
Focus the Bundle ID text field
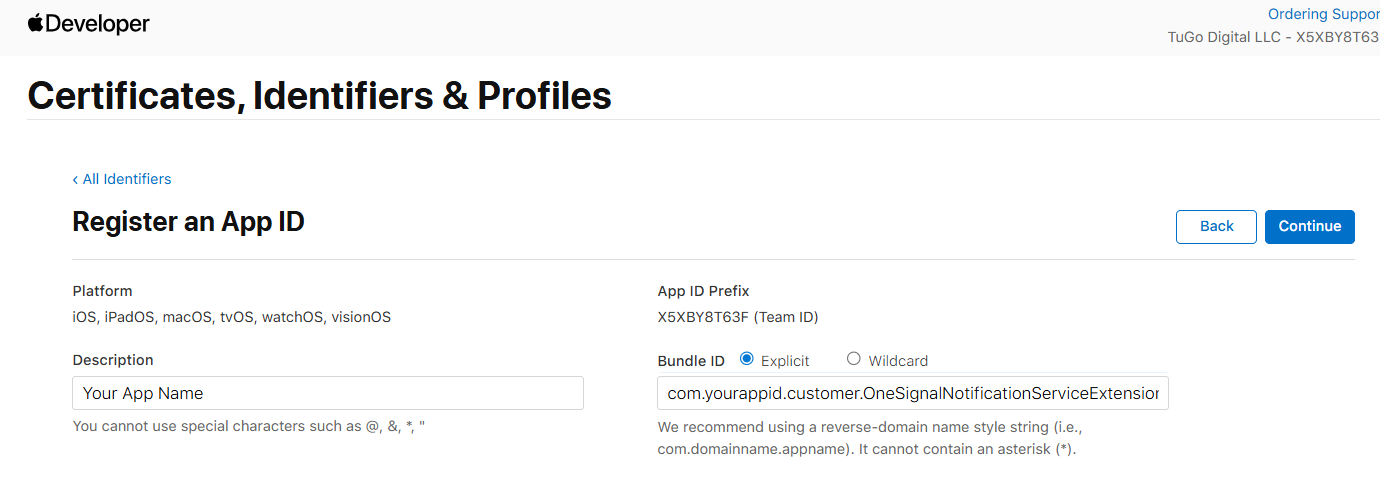click(x=913, y=393)
